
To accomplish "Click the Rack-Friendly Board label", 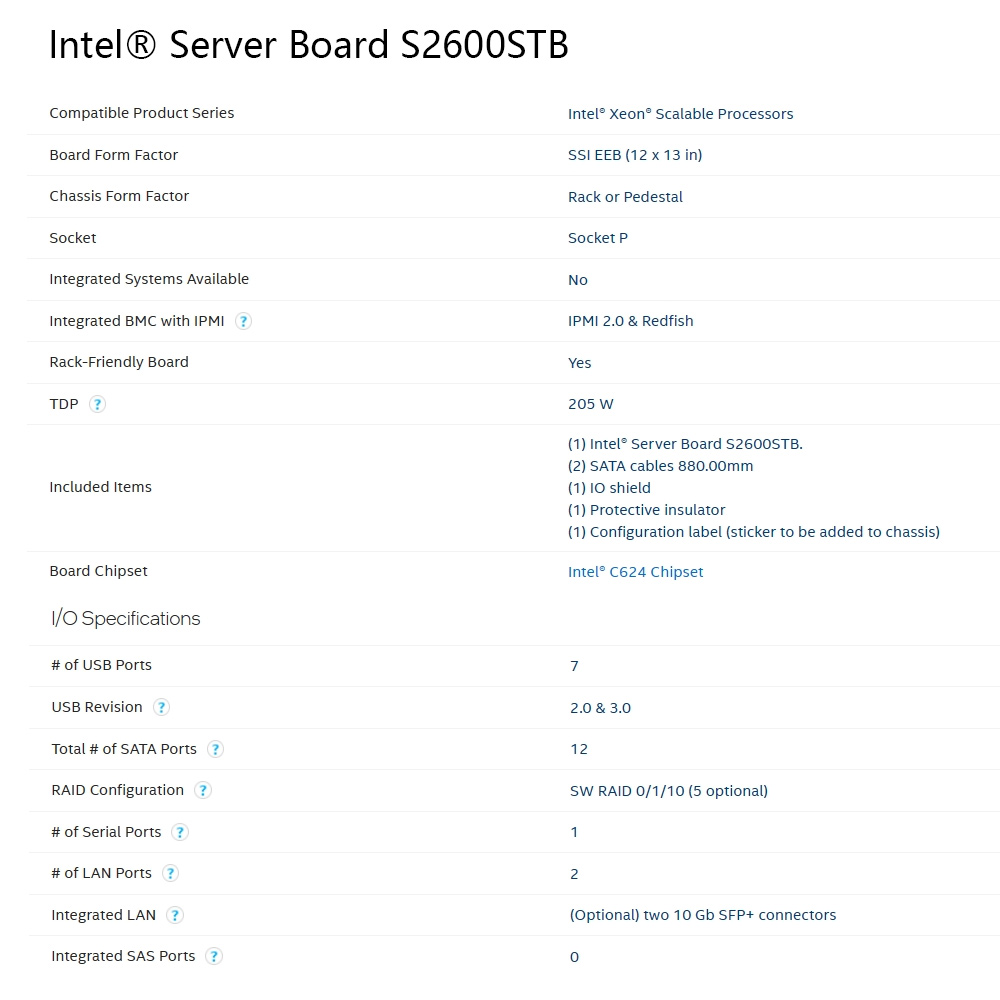I will tap(119, 362).
